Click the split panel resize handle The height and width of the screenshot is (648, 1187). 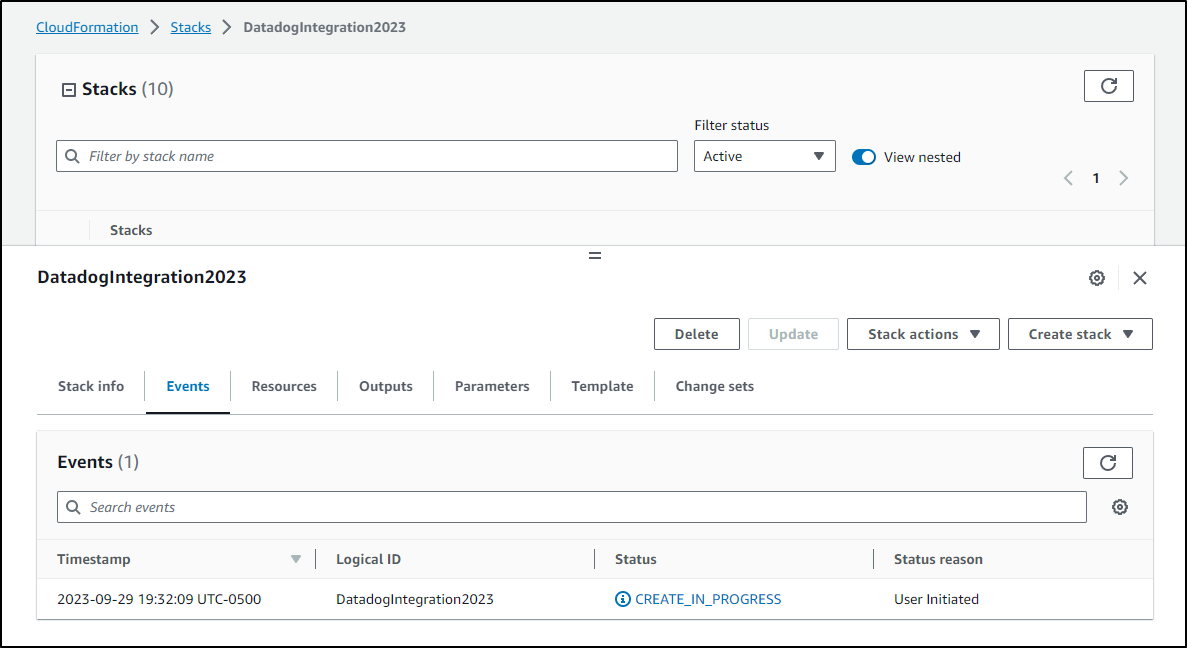595,256
